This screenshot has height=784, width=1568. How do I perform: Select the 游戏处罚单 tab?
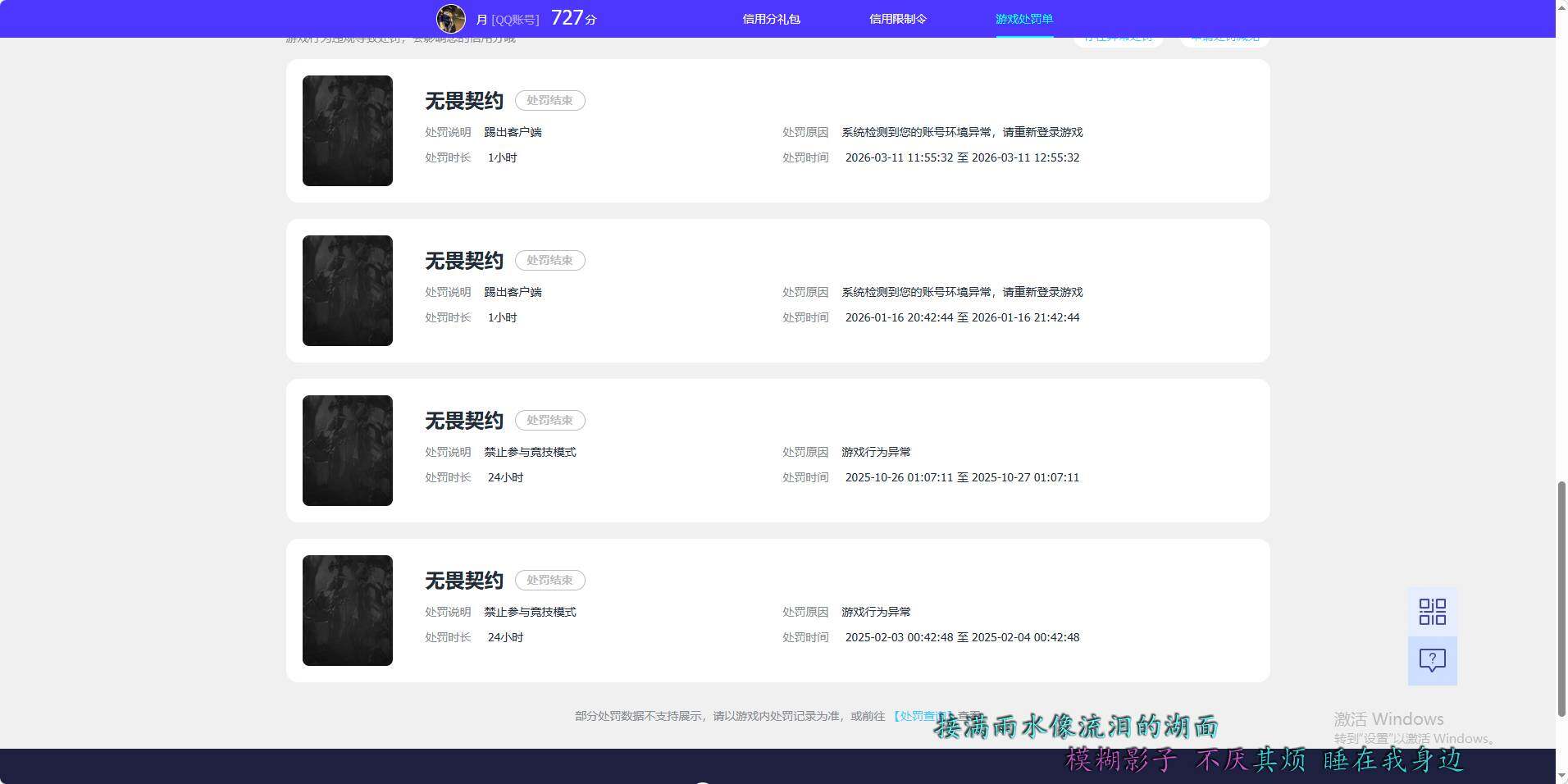click(x=1023, y=18)
